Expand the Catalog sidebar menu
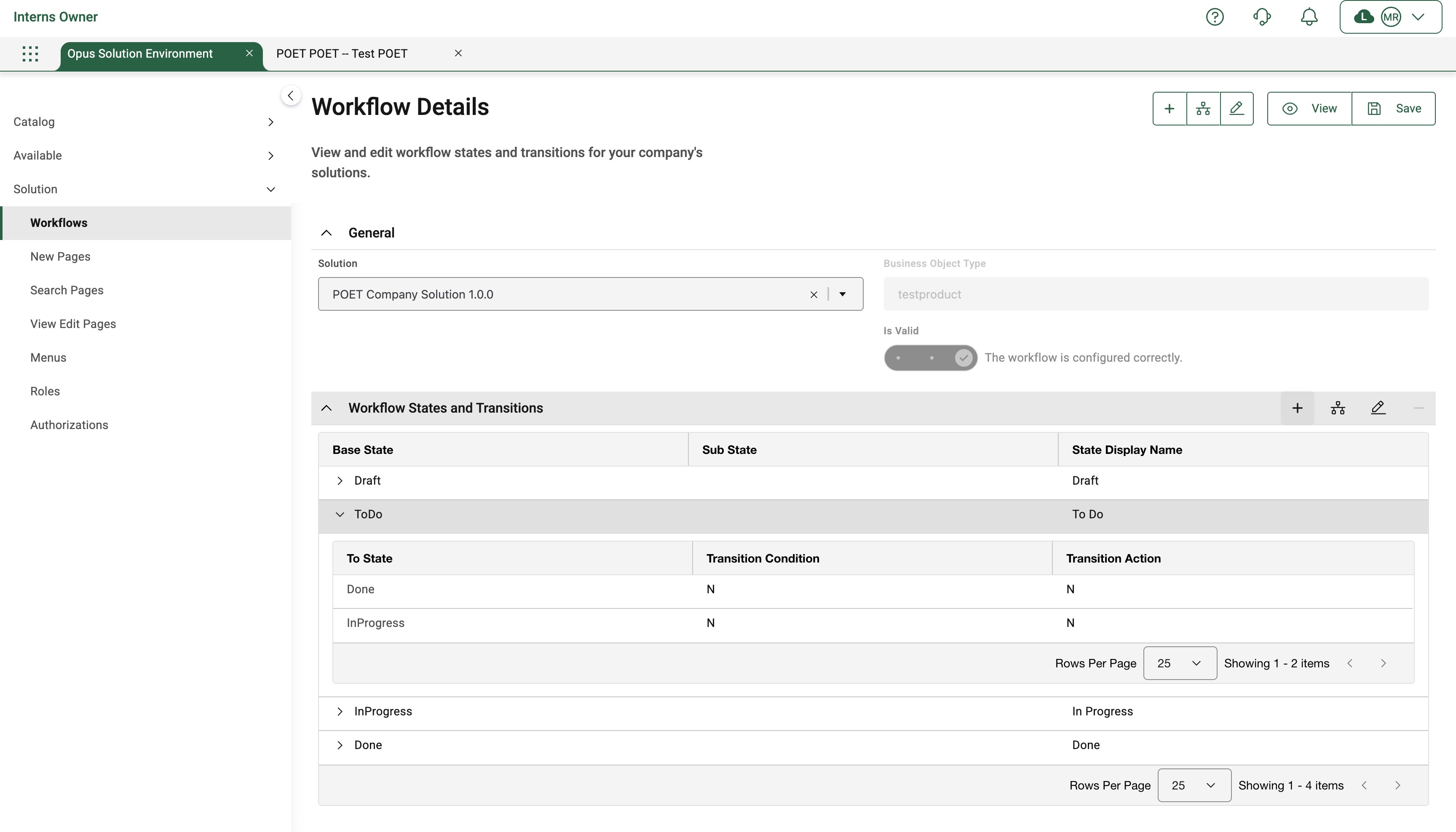The width and height of the screenshot is (1456, 832). 145,122
